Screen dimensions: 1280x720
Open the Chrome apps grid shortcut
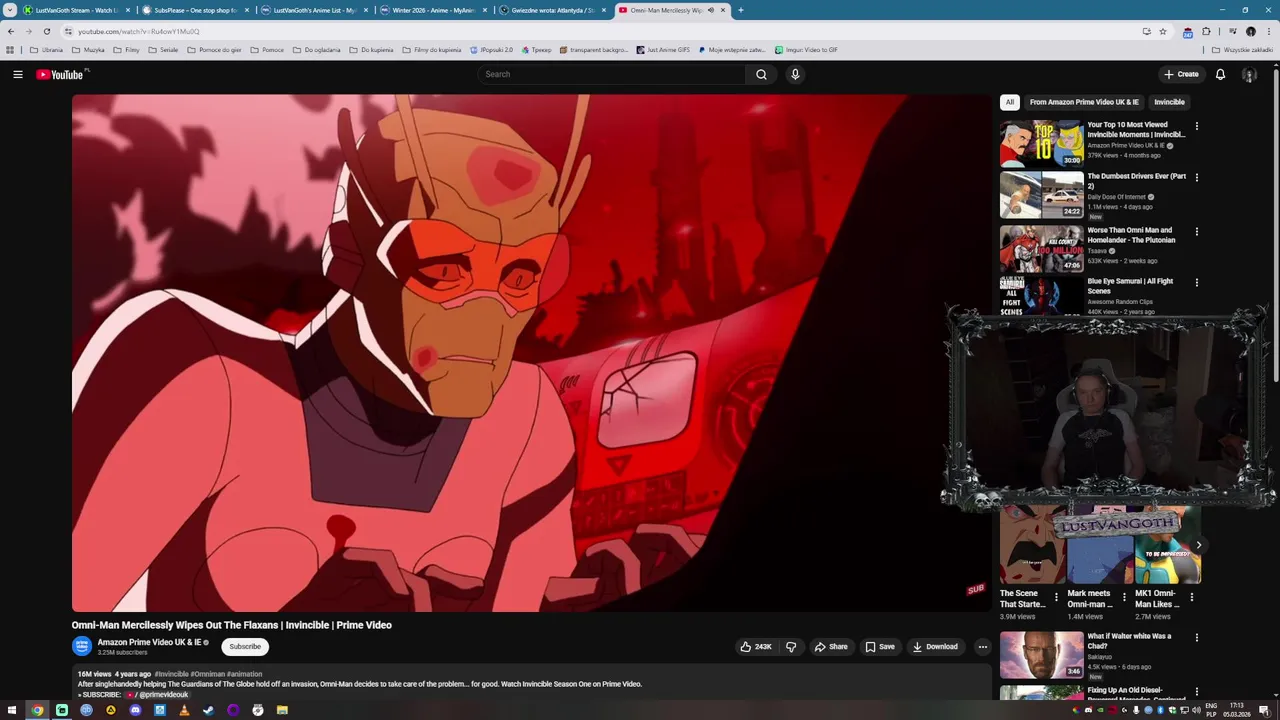[x=10, y=49]
